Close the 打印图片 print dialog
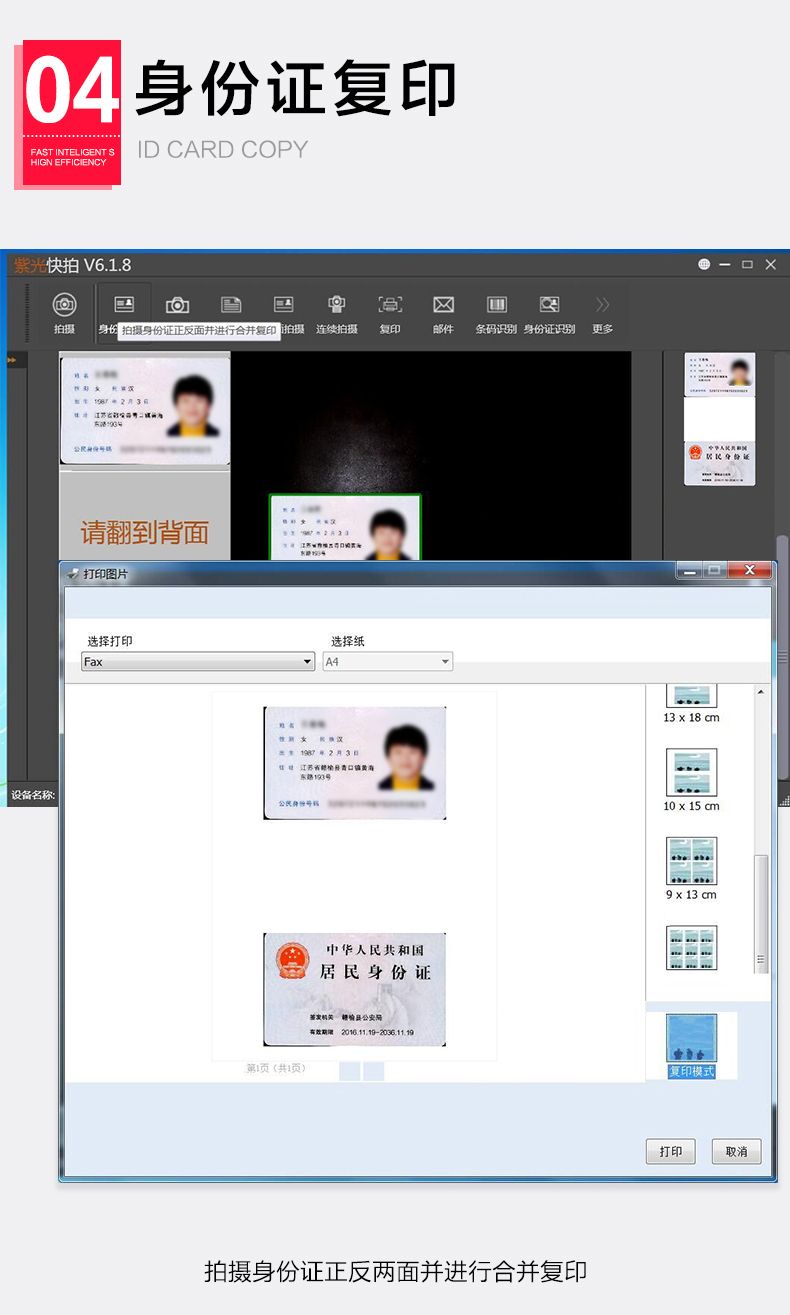Viewport: 790px width, 1315px height. click(749, 570)
